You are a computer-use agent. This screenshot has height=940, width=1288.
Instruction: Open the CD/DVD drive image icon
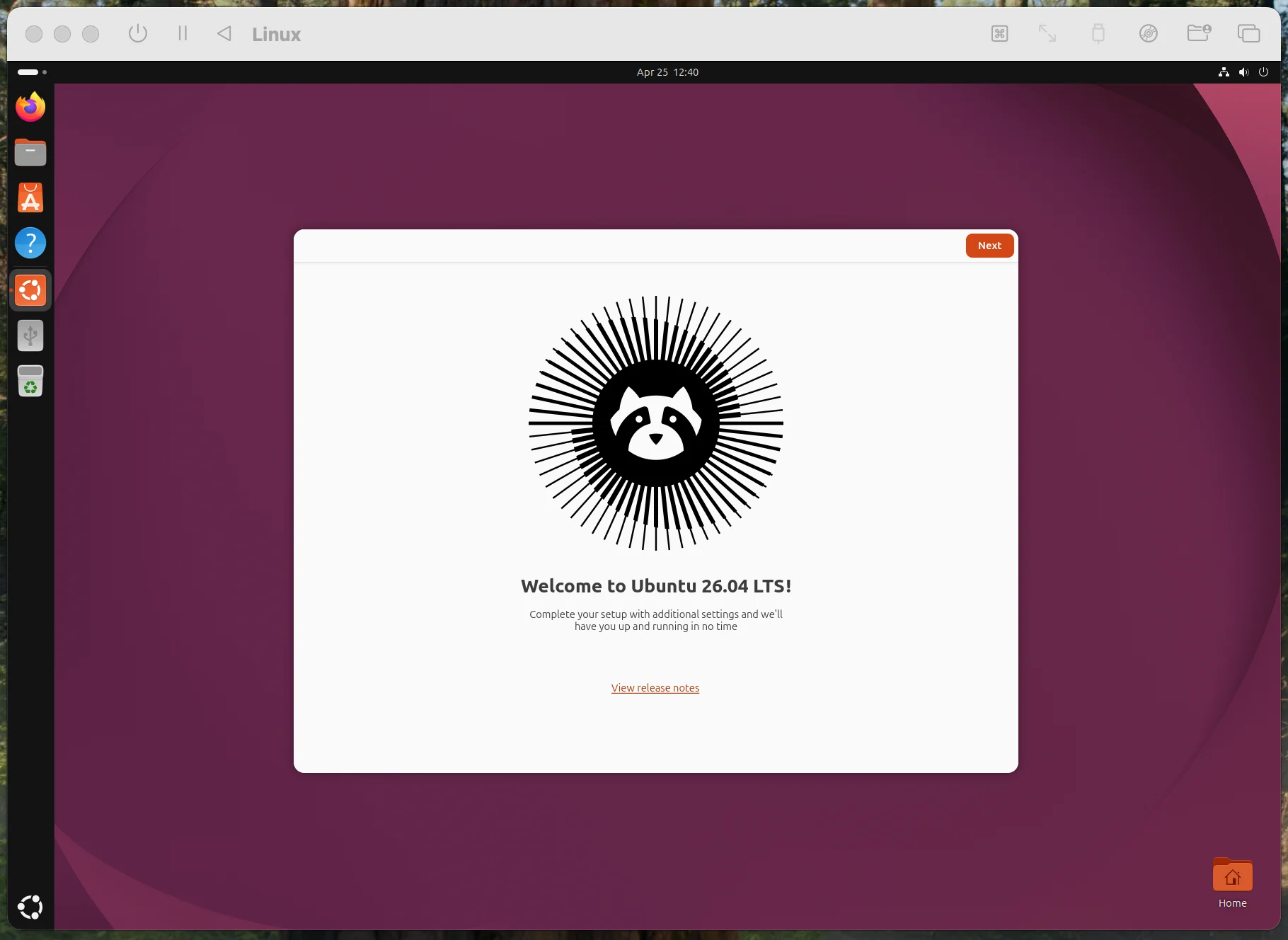(x=1149, y=33)
